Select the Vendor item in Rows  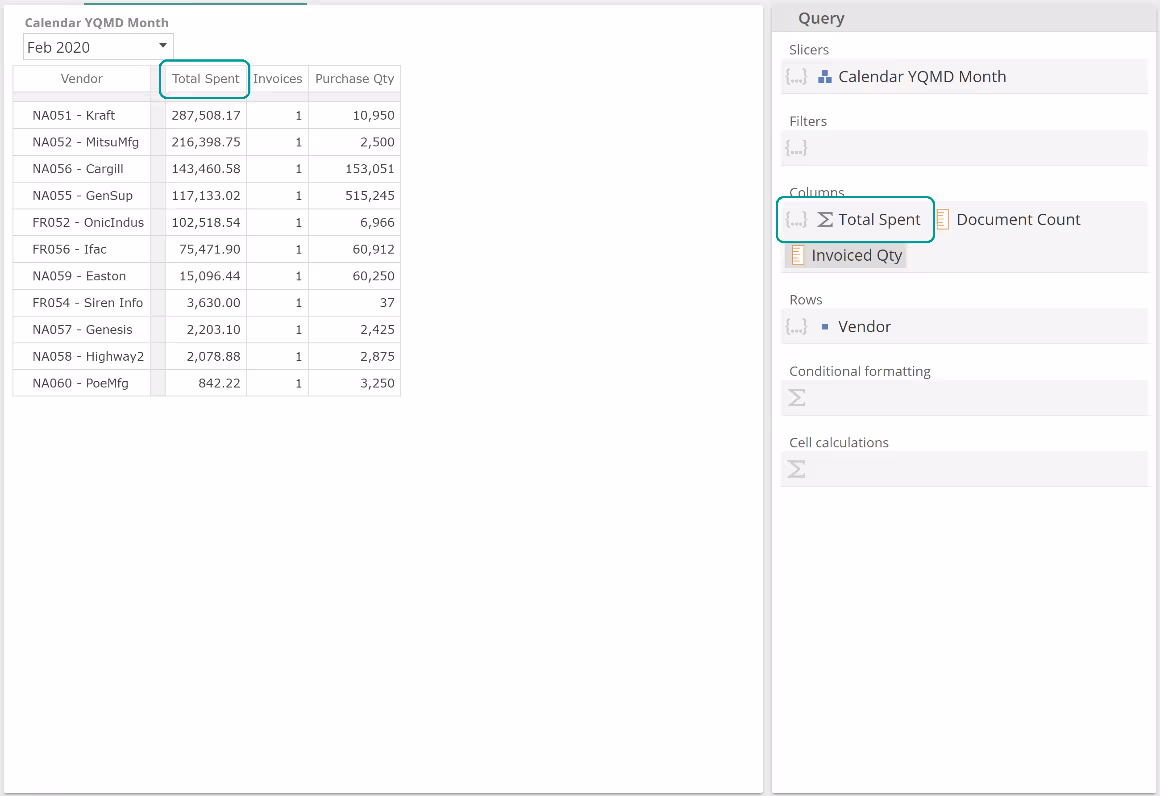pos(864,327)
